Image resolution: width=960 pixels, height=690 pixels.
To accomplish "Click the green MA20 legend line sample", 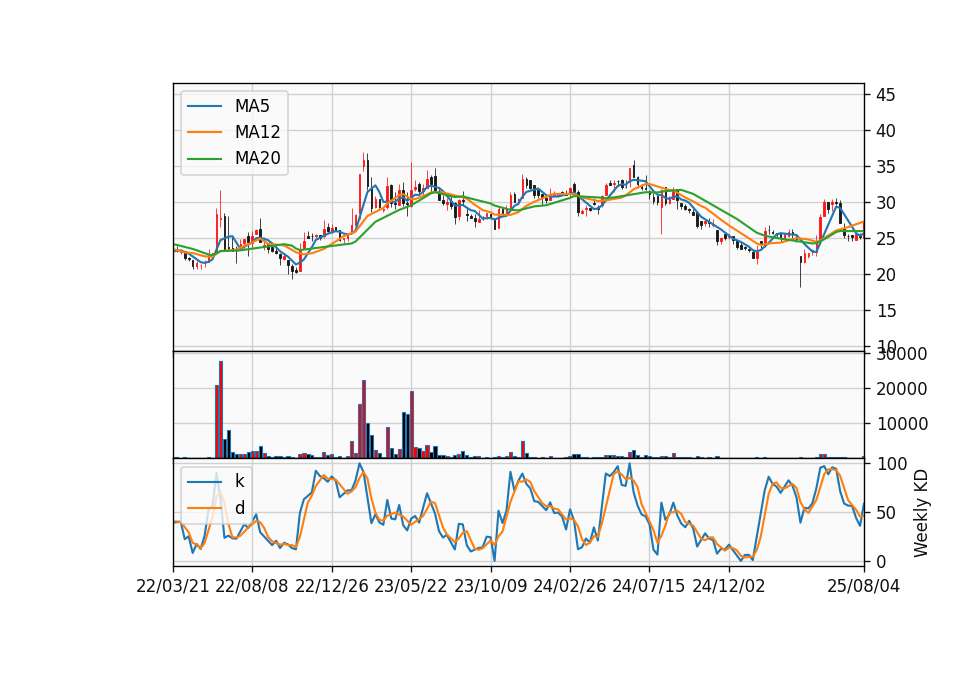I will [x=204, y=158].
